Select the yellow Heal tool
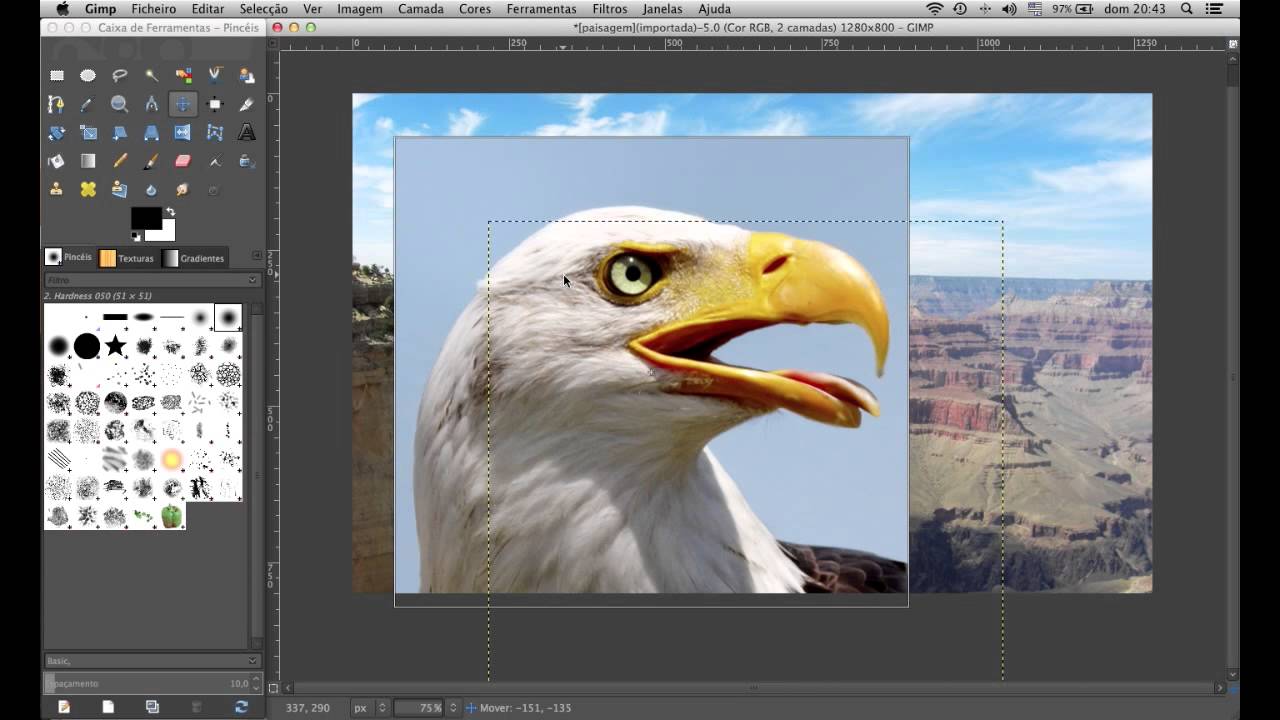Viewport: 1280px width, 720px height. 88,189
